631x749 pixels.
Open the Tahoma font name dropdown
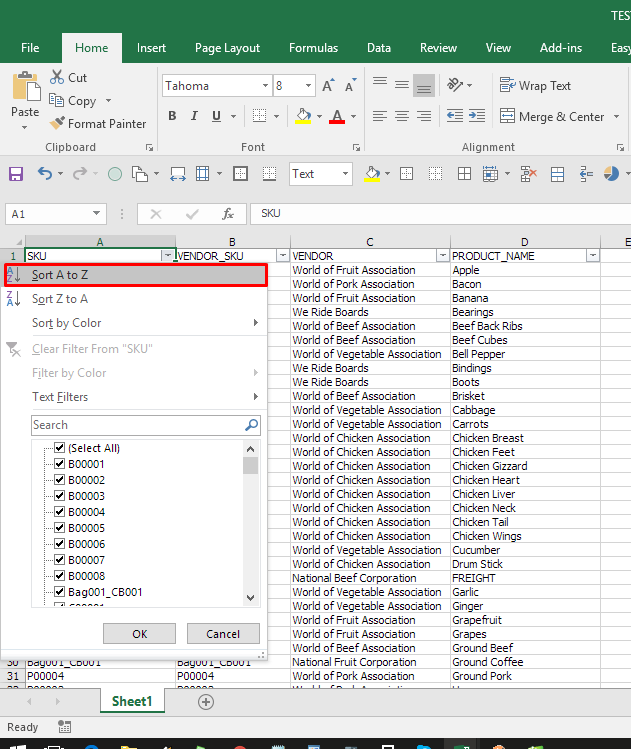tap(263, 86)
